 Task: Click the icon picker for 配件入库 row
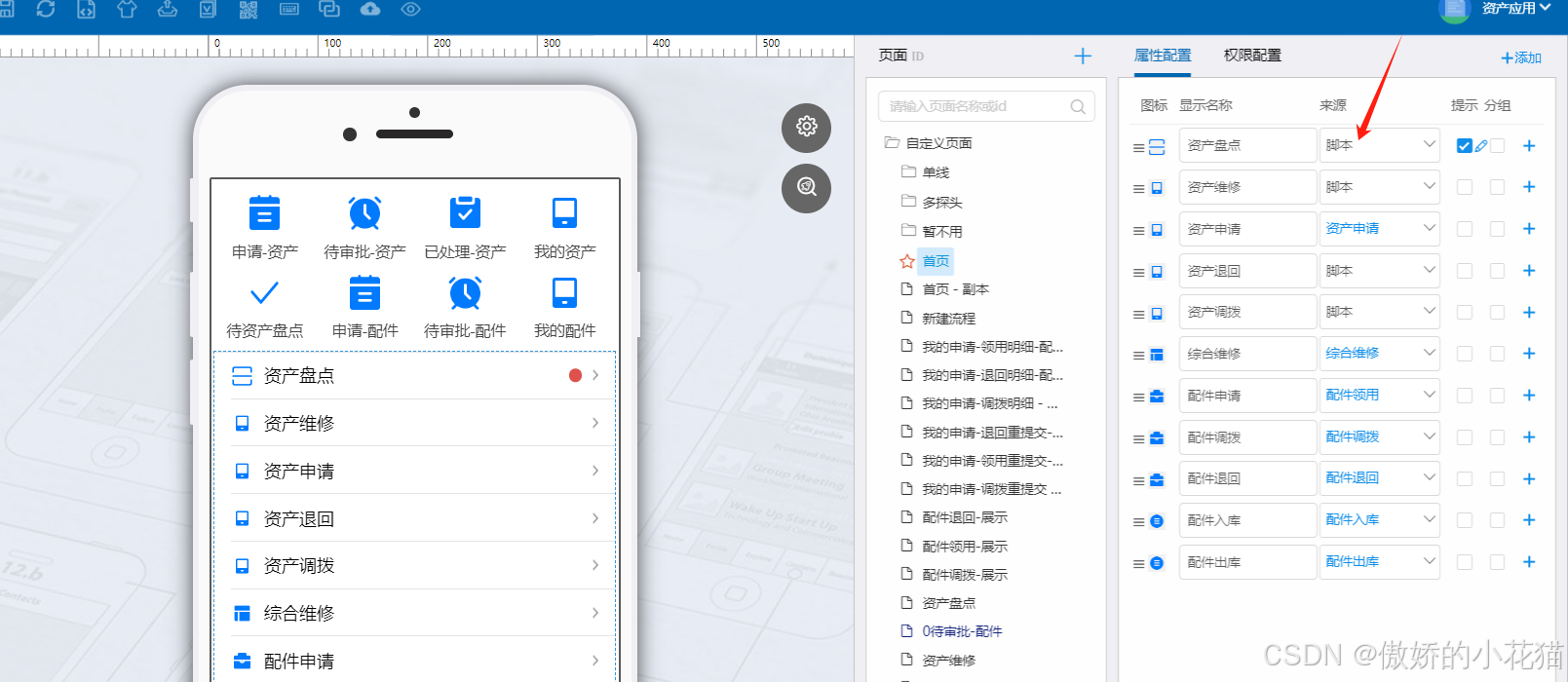coord(1157,521)
